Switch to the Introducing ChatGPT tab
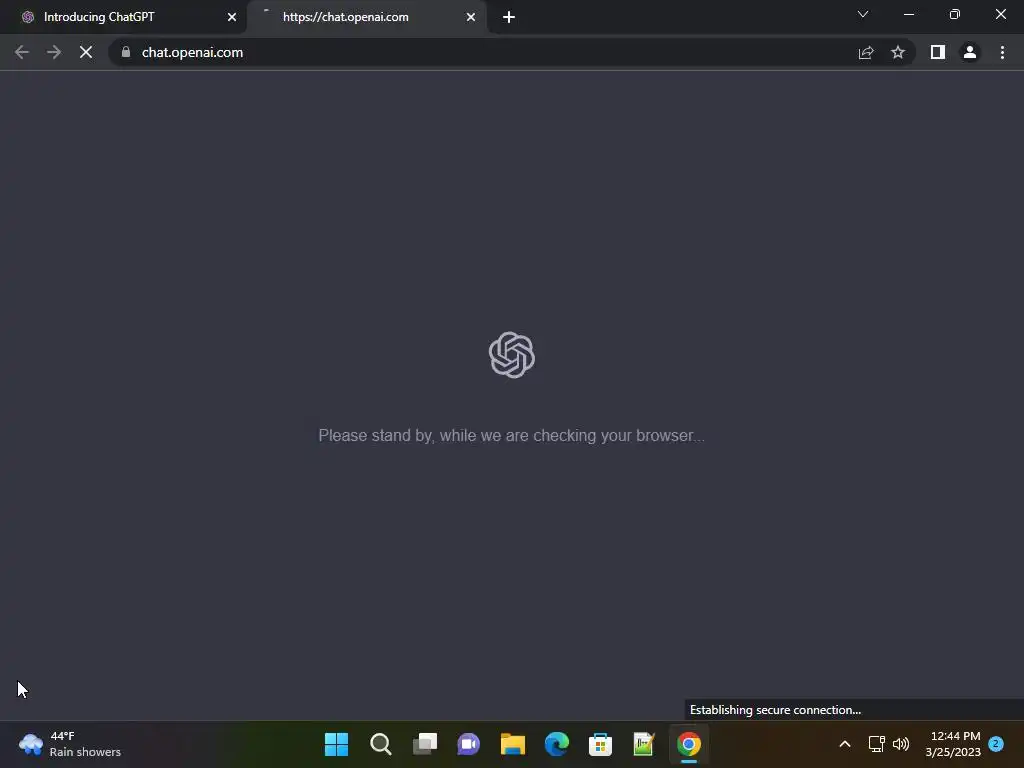This screenshot has width=1024, height=768. tap(124, 17)
